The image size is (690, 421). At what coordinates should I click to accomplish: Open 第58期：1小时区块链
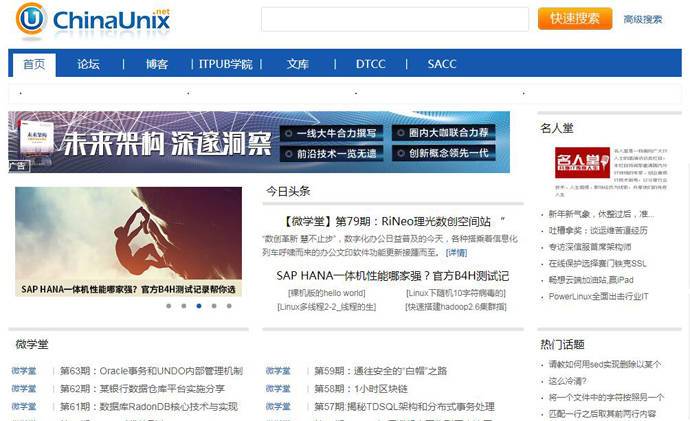pos(361,389)
